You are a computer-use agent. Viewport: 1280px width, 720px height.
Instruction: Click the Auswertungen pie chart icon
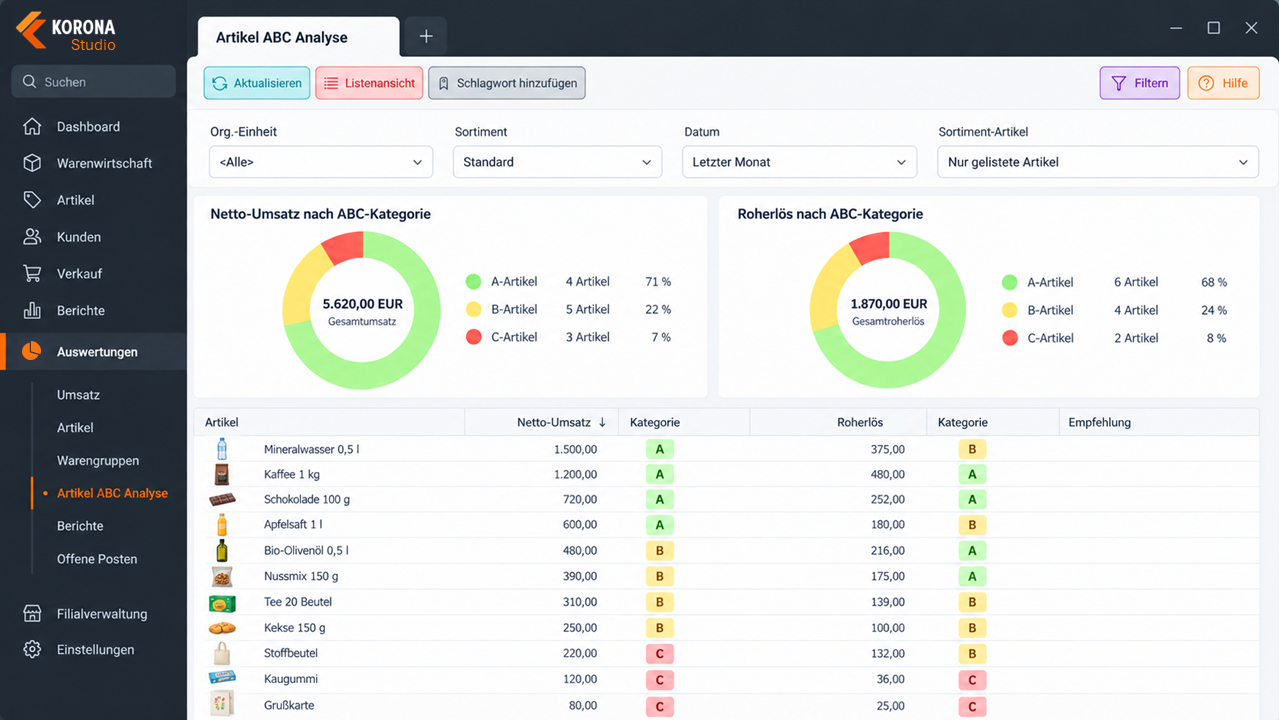[x=32, y=352]
